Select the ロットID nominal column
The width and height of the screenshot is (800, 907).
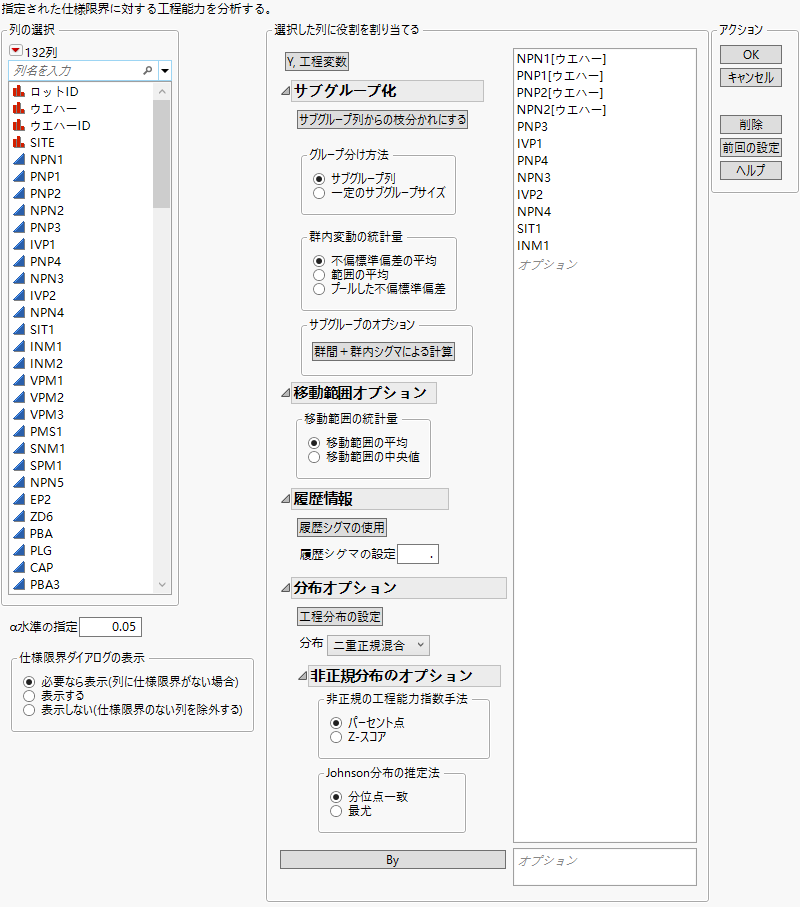tap(54, 91)
